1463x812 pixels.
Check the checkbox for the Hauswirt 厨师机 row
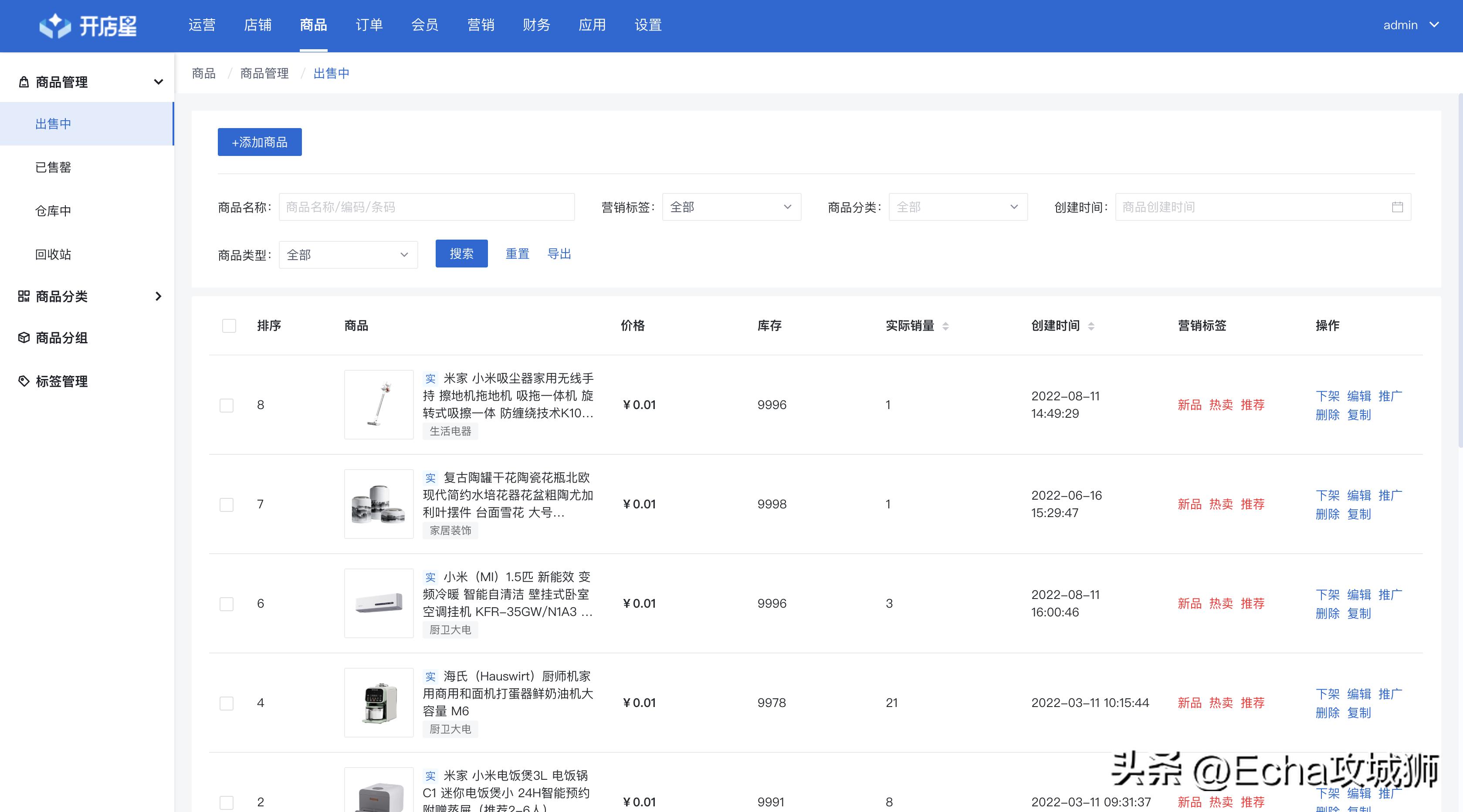(227, 703)
